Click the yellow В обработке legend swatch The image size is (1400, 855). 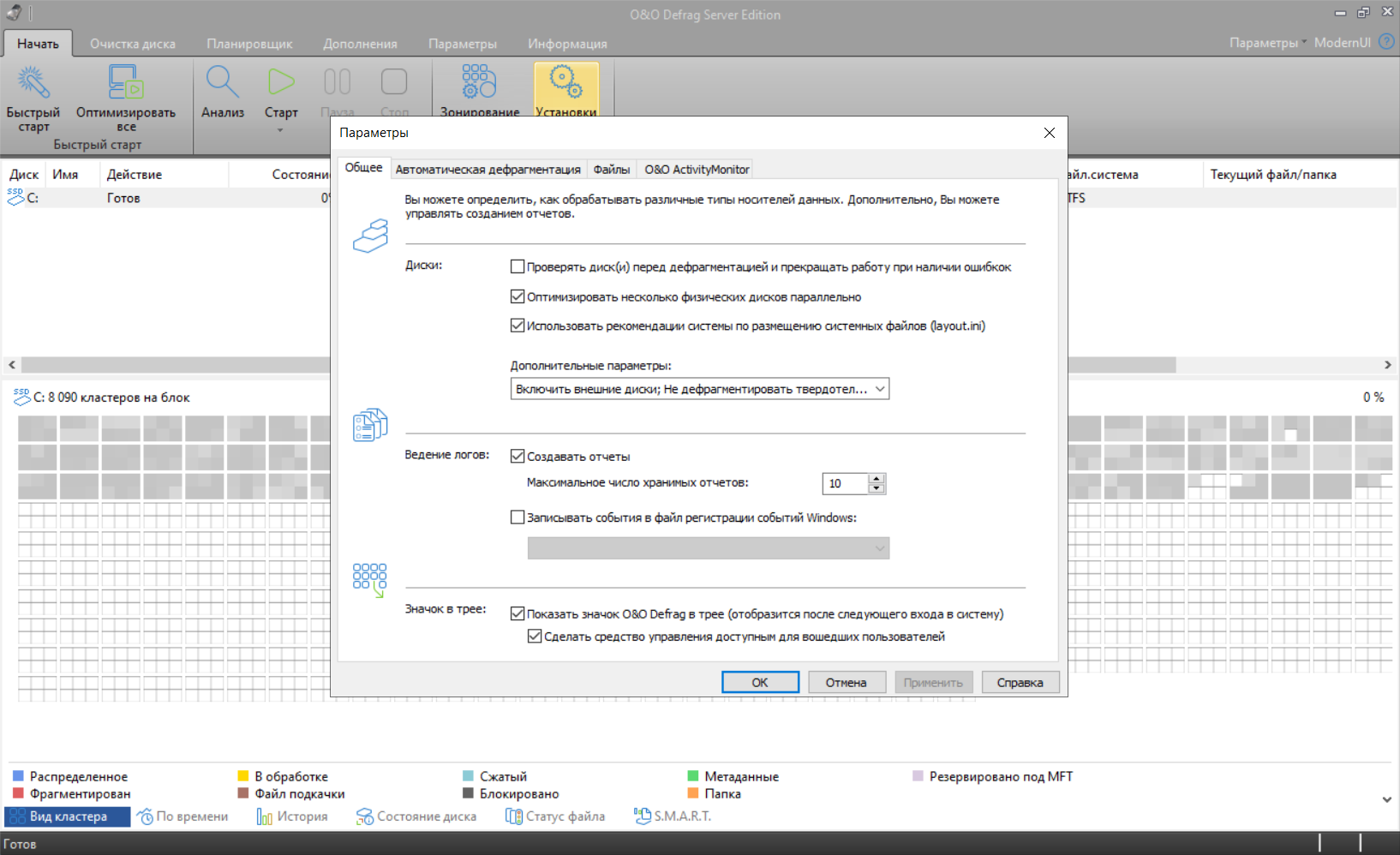tap(243, 776)
